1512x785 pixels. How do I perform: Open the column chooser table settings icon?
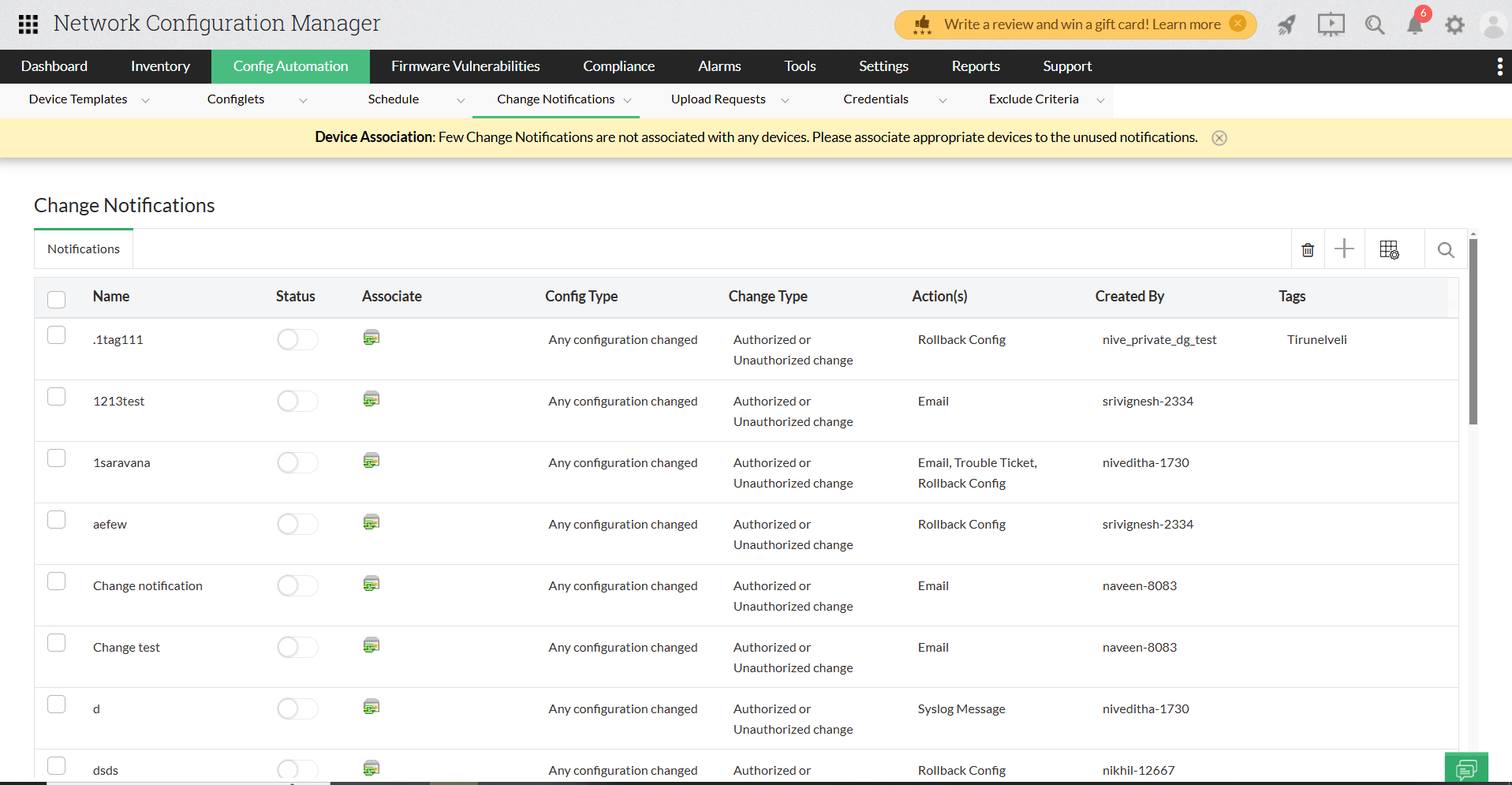(1389, 250)
